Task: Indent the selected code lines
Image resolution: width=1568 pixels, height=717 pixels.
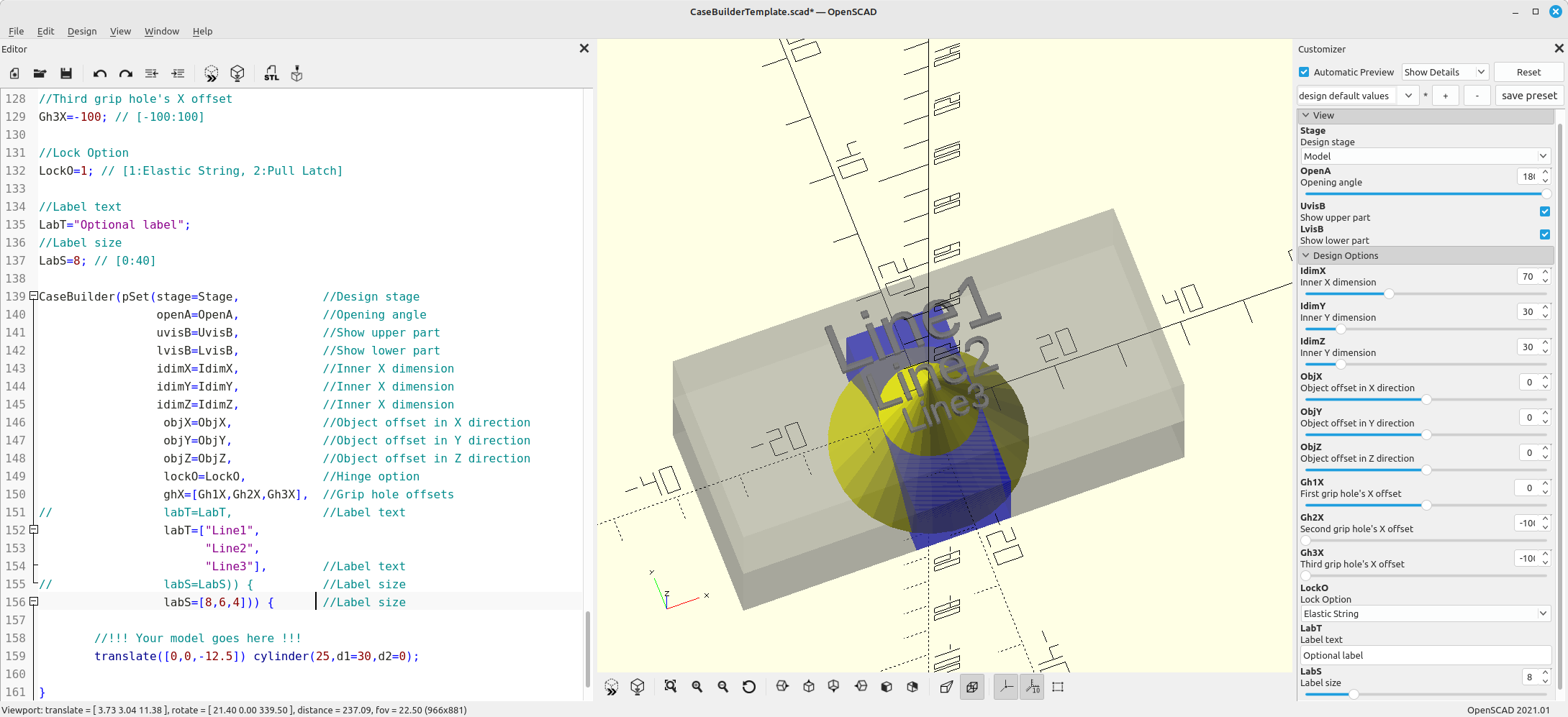Action: pos(178,73)
